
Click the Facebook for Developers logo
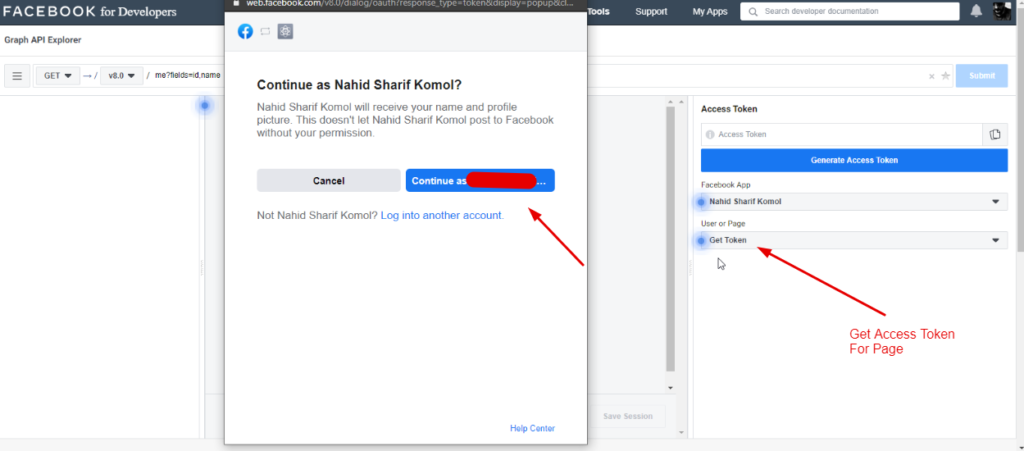coord(90,12)
